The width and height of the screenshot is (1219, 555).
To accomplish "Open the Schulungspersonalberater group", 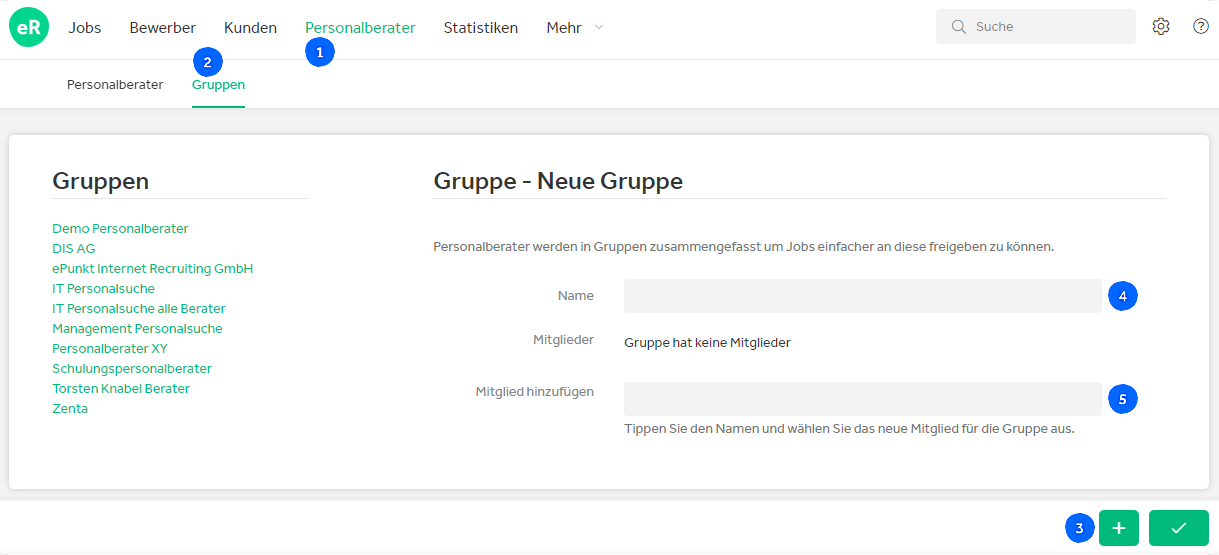I will 132,369.
